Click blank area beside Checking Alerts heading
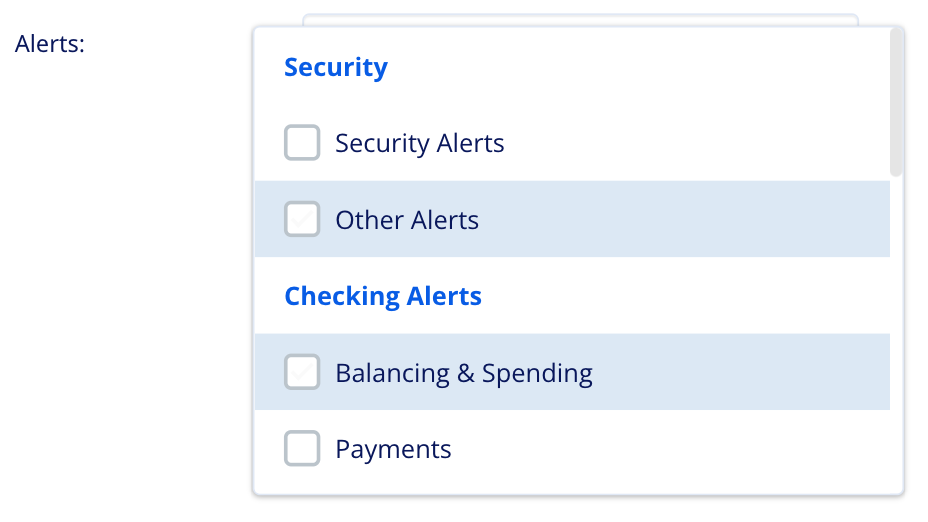Screen dimensions: 928x522 (680, 296)
